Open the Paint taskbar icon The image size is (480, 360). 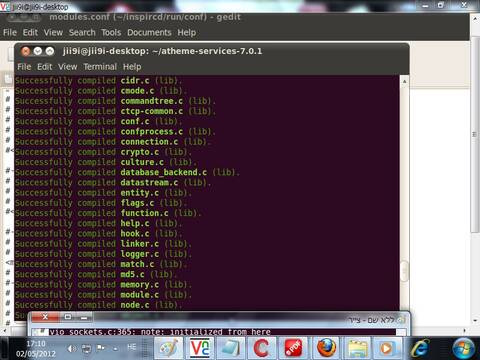(168, 348)
